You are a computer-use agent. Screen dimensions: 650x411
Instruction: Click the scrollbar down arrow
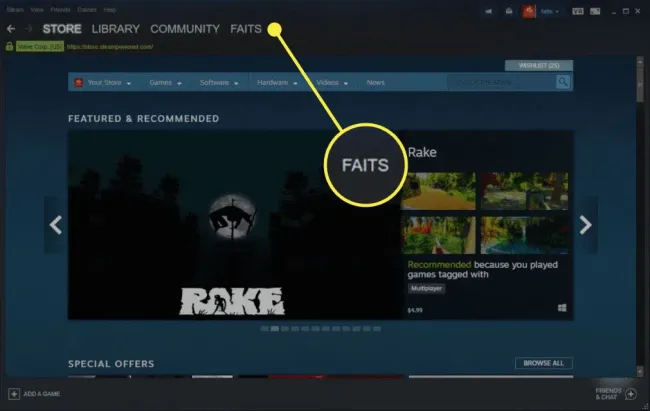pyautogui.click(x=640, y=371)
